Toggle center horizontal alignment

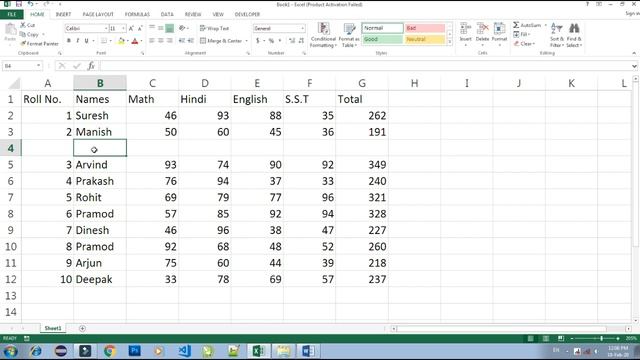[x=160, y=41]
